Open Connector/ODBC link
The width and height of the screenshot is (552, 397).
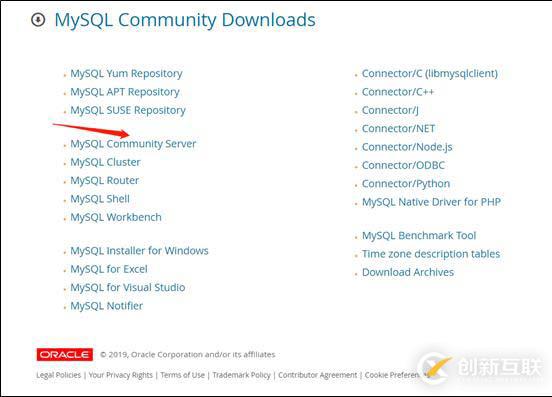[403, 165]
